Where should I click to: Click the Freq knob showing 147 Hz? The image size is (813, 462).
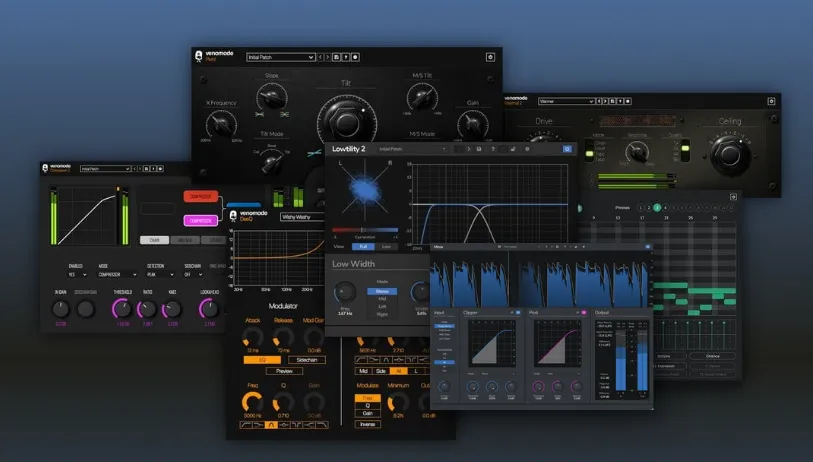345,292
